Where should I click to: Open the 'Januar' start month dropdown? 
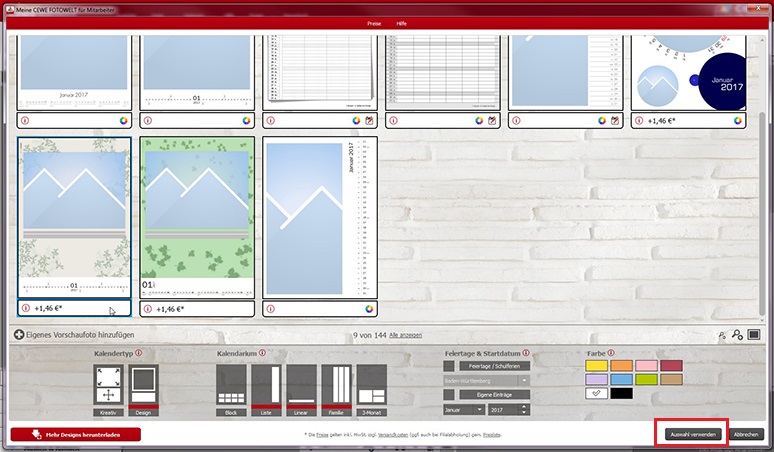click(x=464, y=410)
